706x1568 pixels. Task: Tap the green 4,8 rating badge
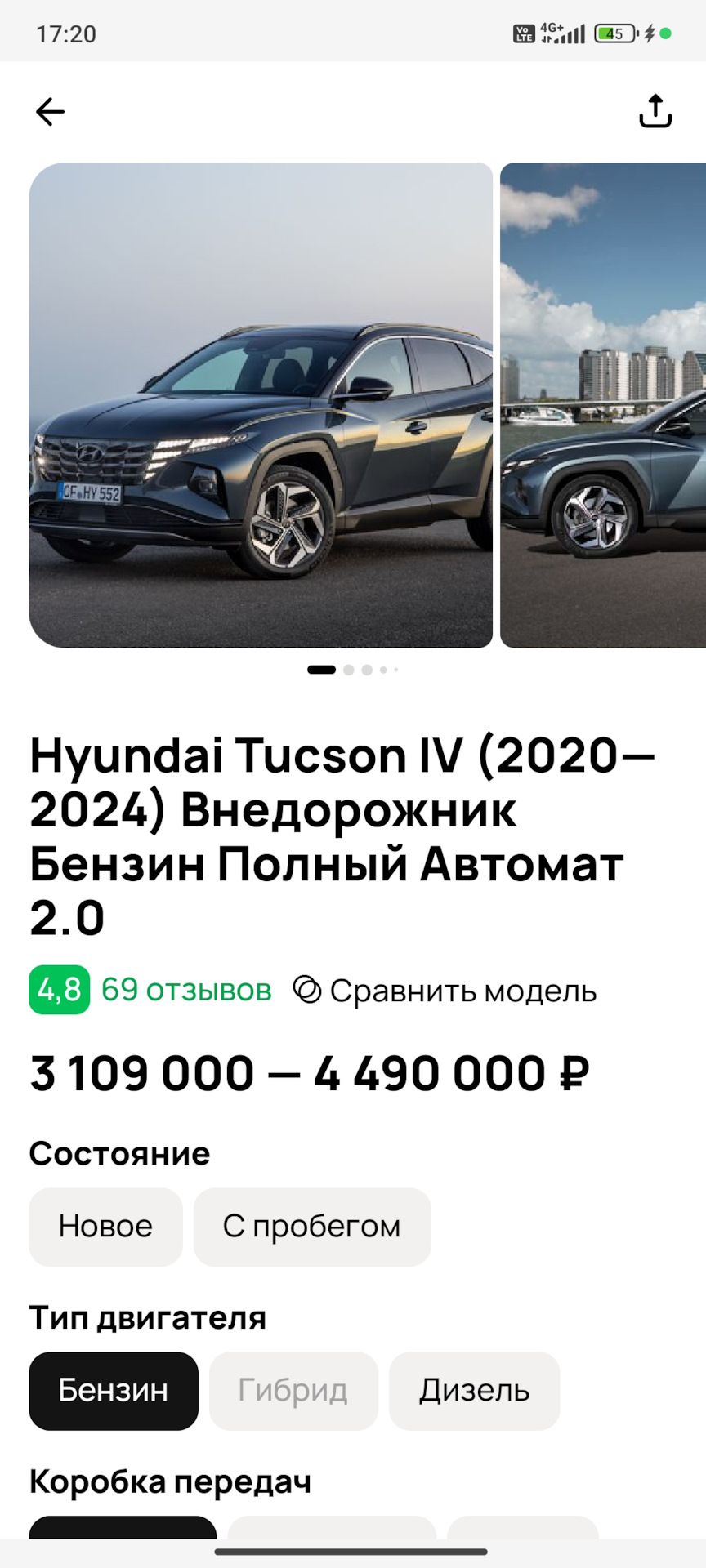59,990
